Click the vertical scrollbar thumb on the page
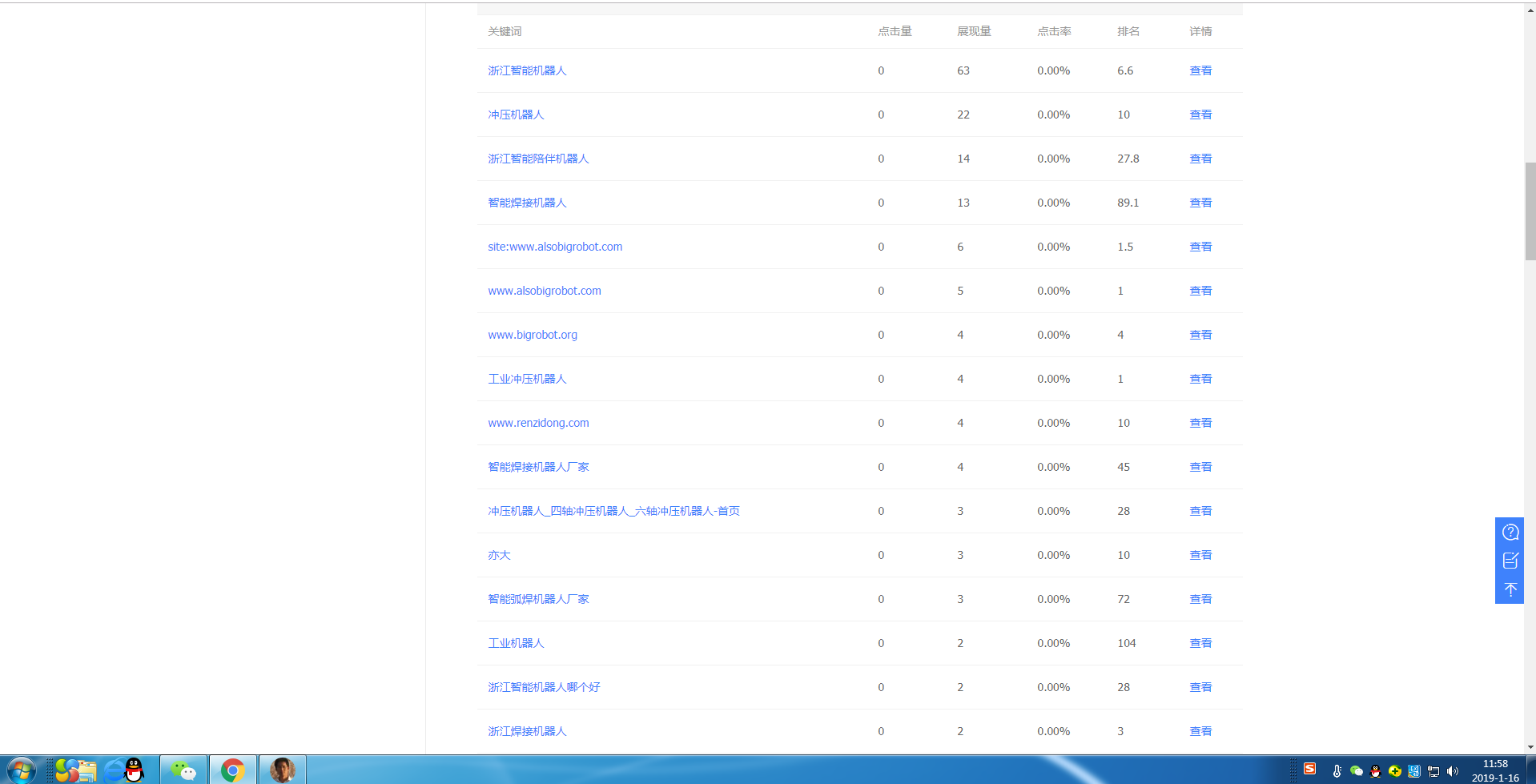This screenshot has width=1536, height=784. 1530,211
